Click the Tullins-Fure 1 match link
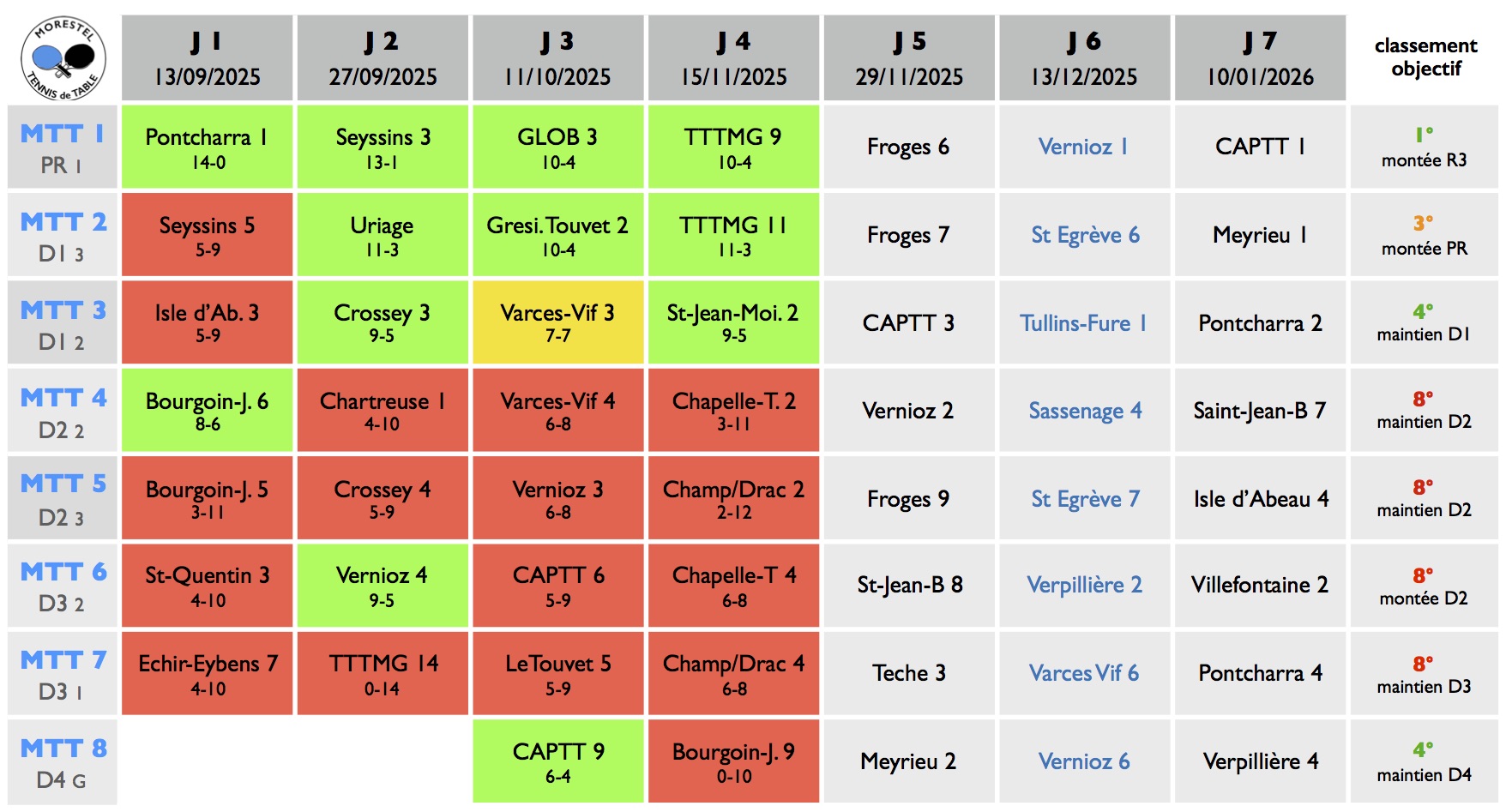 coord(1083,323)
